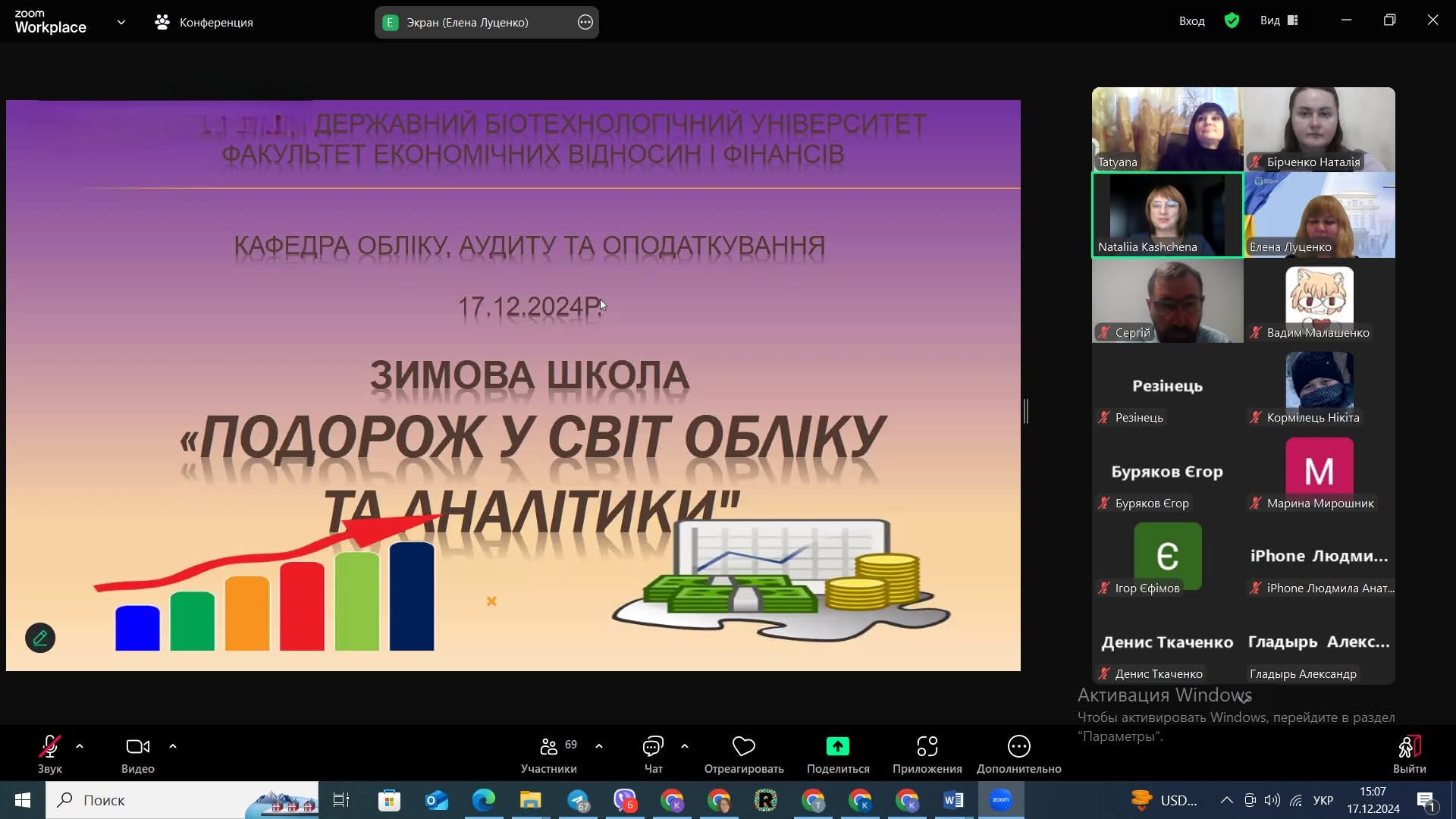1456x819 pixels.
Task: Open Zoom Workplace dropdown chevron
Action: [x=121, y=22]
